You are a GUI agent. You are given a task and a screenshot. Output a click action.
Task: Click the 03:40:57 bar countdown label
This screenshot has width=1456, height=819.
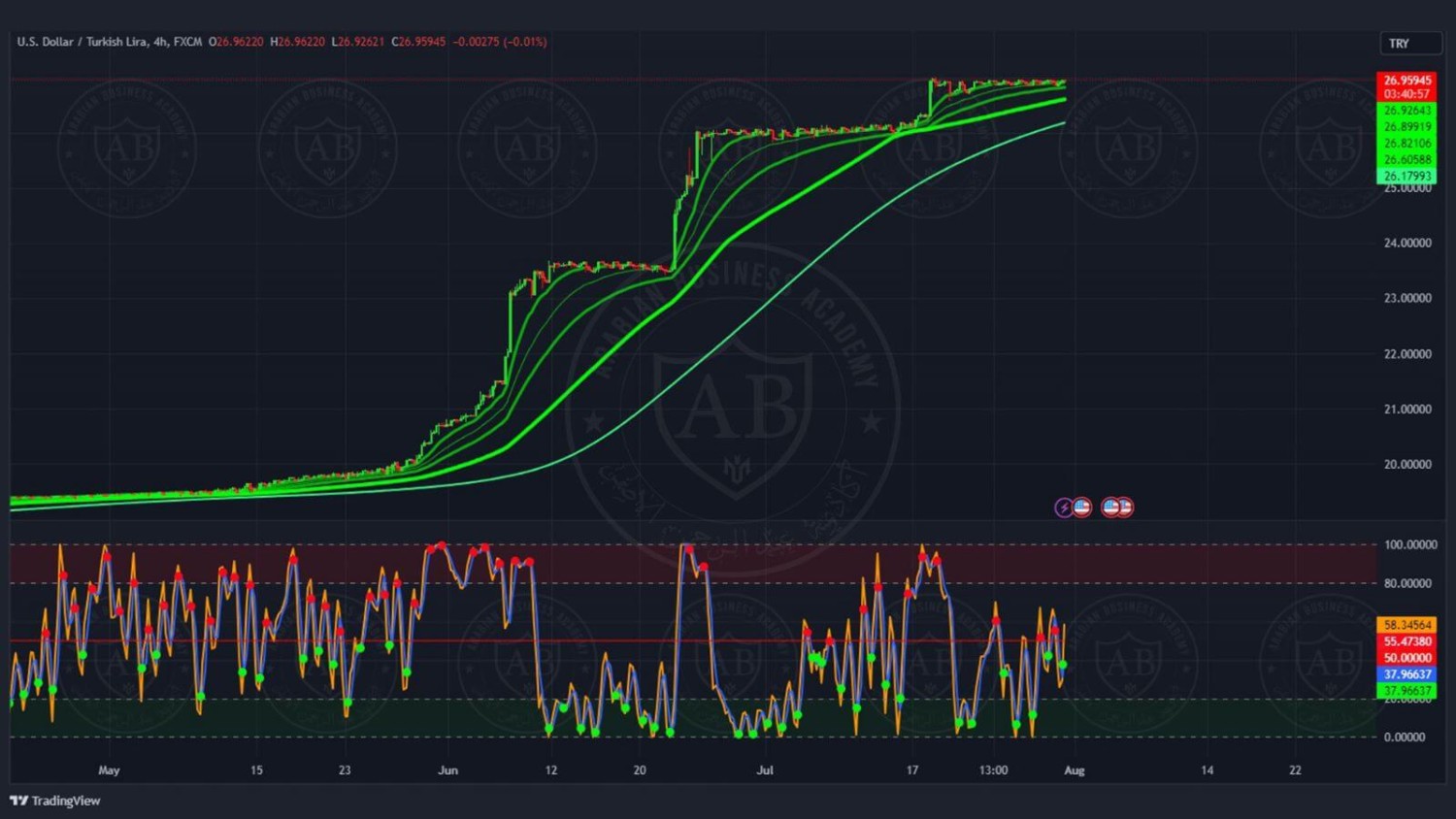click(1406, 94)
